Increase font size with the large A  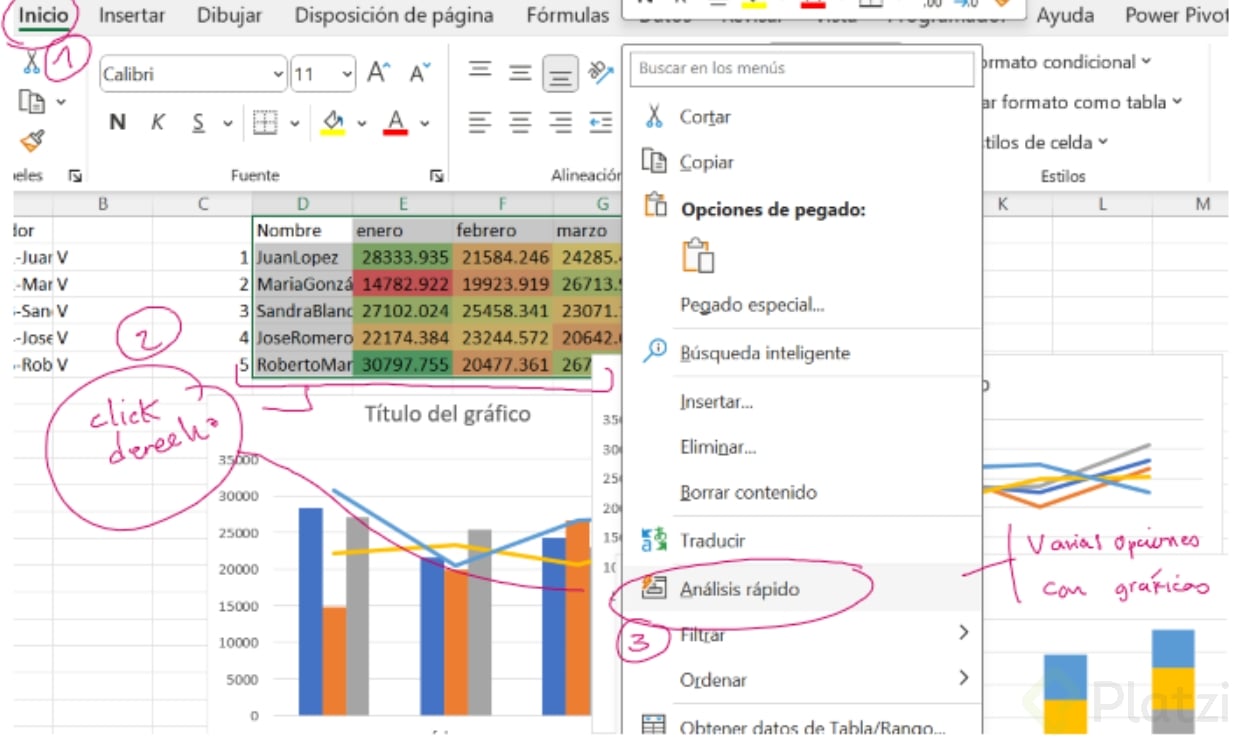coord(378,73)
